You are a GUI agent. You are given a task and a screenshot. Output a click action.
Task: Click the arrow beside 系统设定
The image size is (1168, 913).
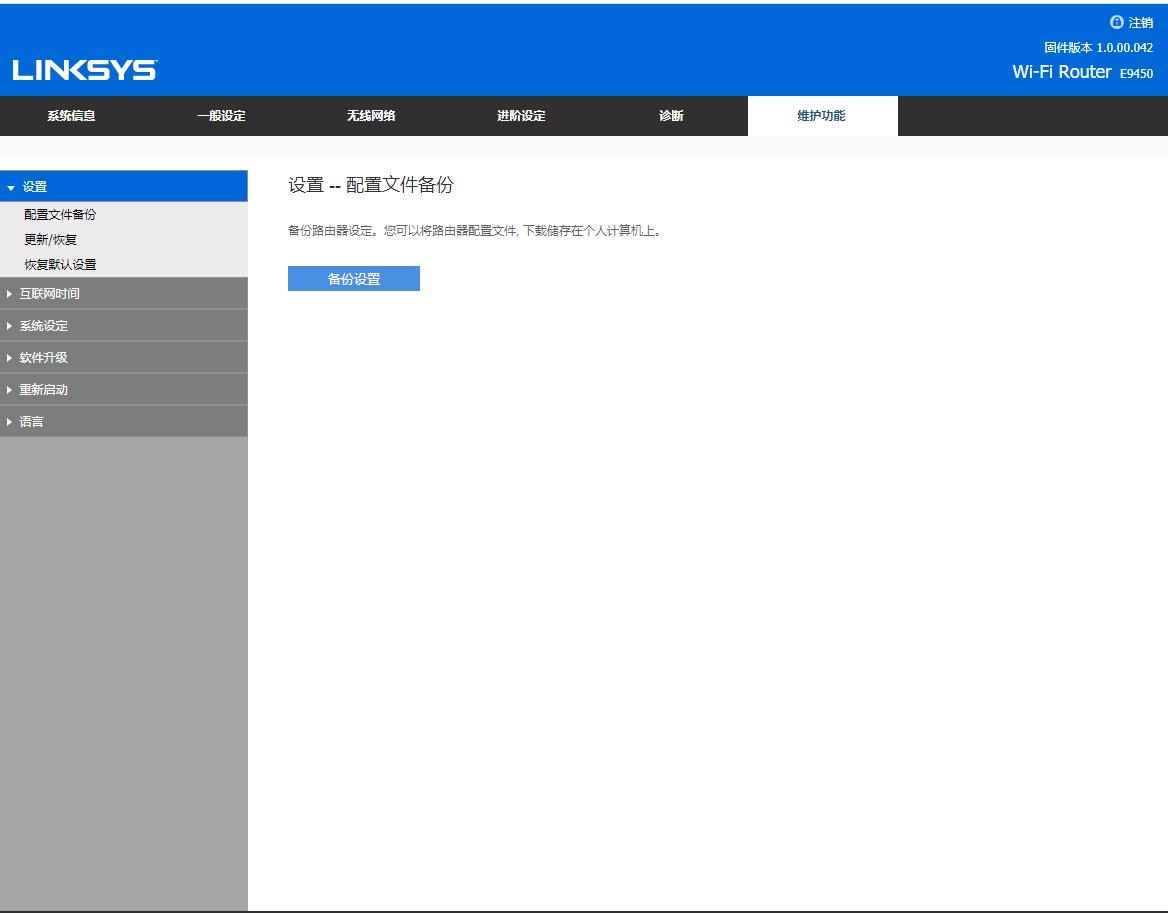11,325
